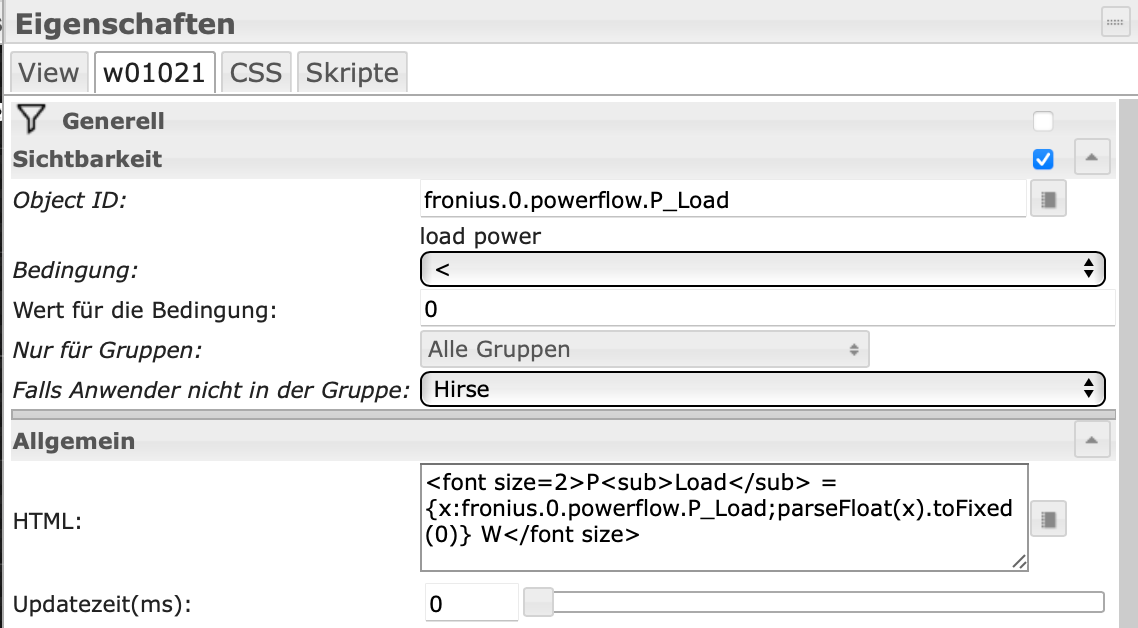Open the Skripte tab
Screen dimensions: 1138x628
(x=352, y=73)
